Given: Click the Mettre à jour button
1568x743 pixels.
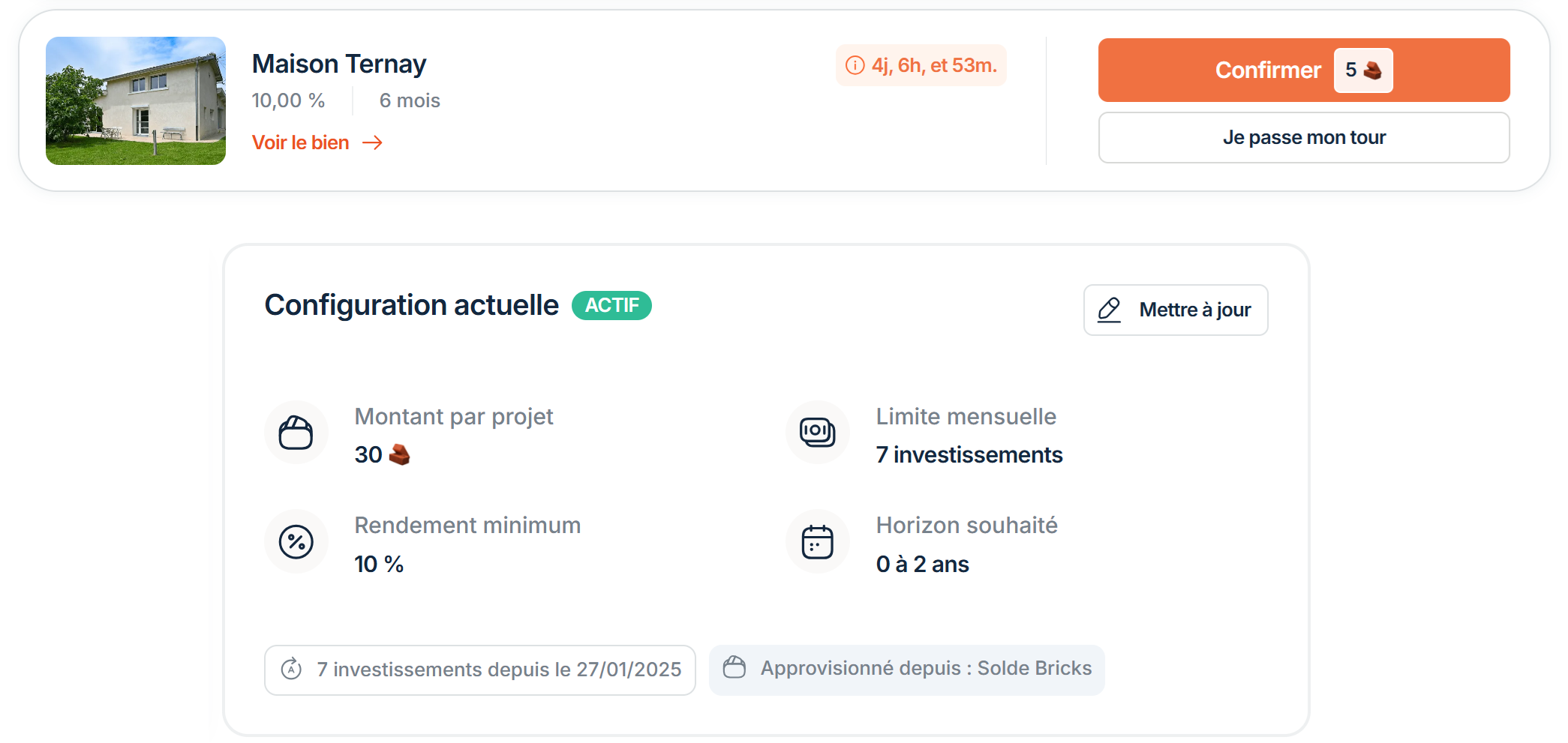Looking at the screenshot, I should click(x=1176, y=310).
